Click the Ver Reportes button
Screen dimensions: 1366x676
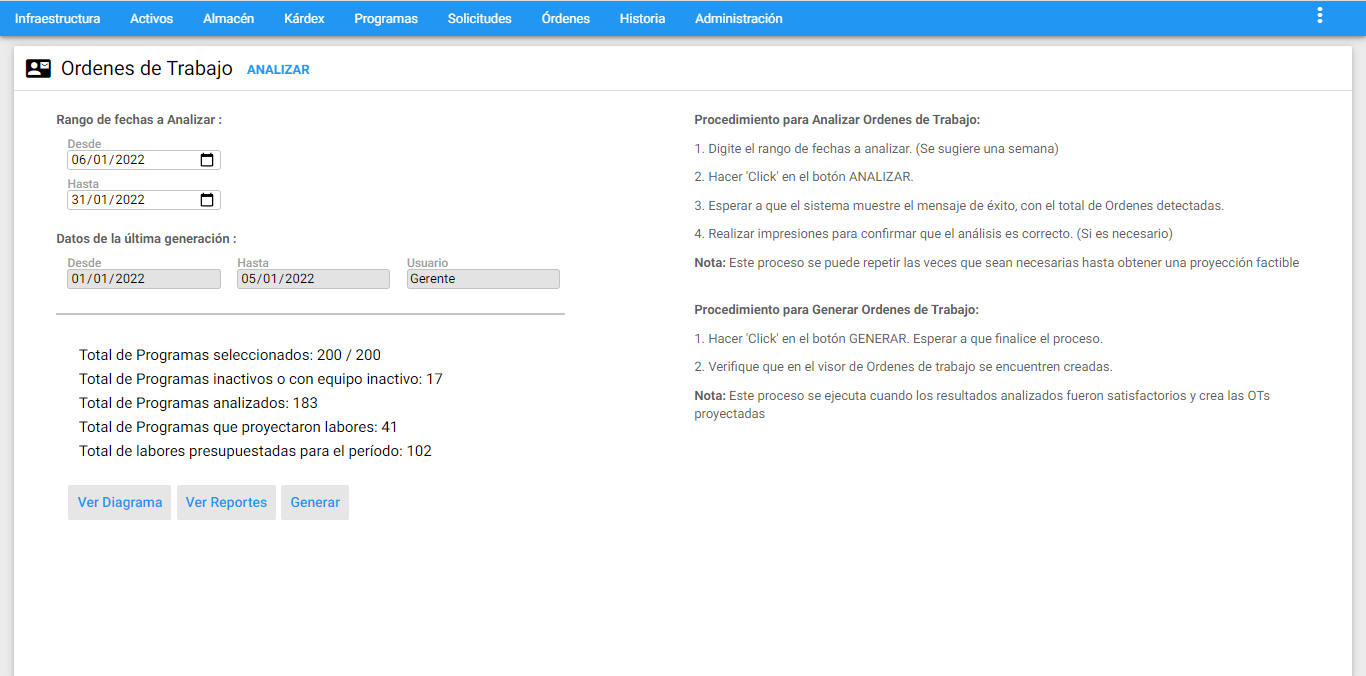226,502
